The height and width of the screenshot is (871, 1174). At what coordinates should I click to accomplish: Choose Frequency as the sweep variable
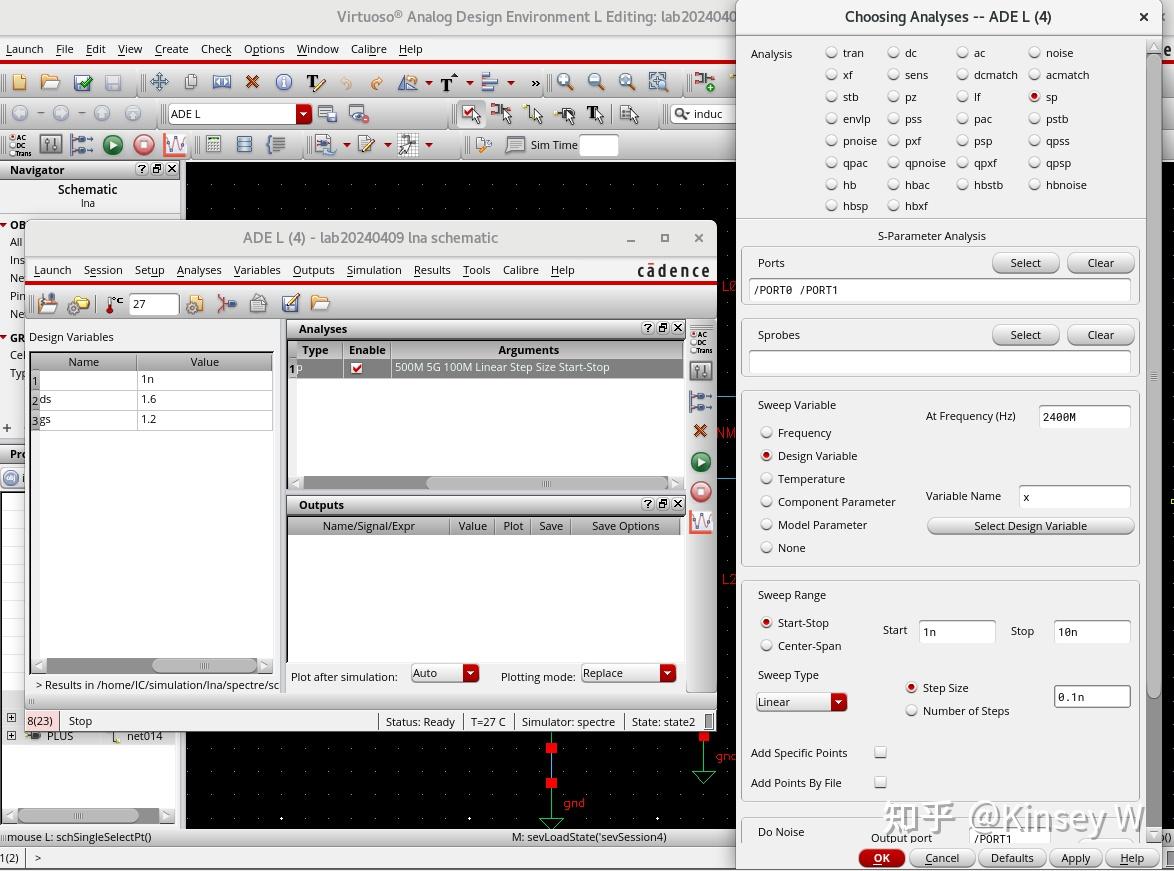(x=767, y=433)
